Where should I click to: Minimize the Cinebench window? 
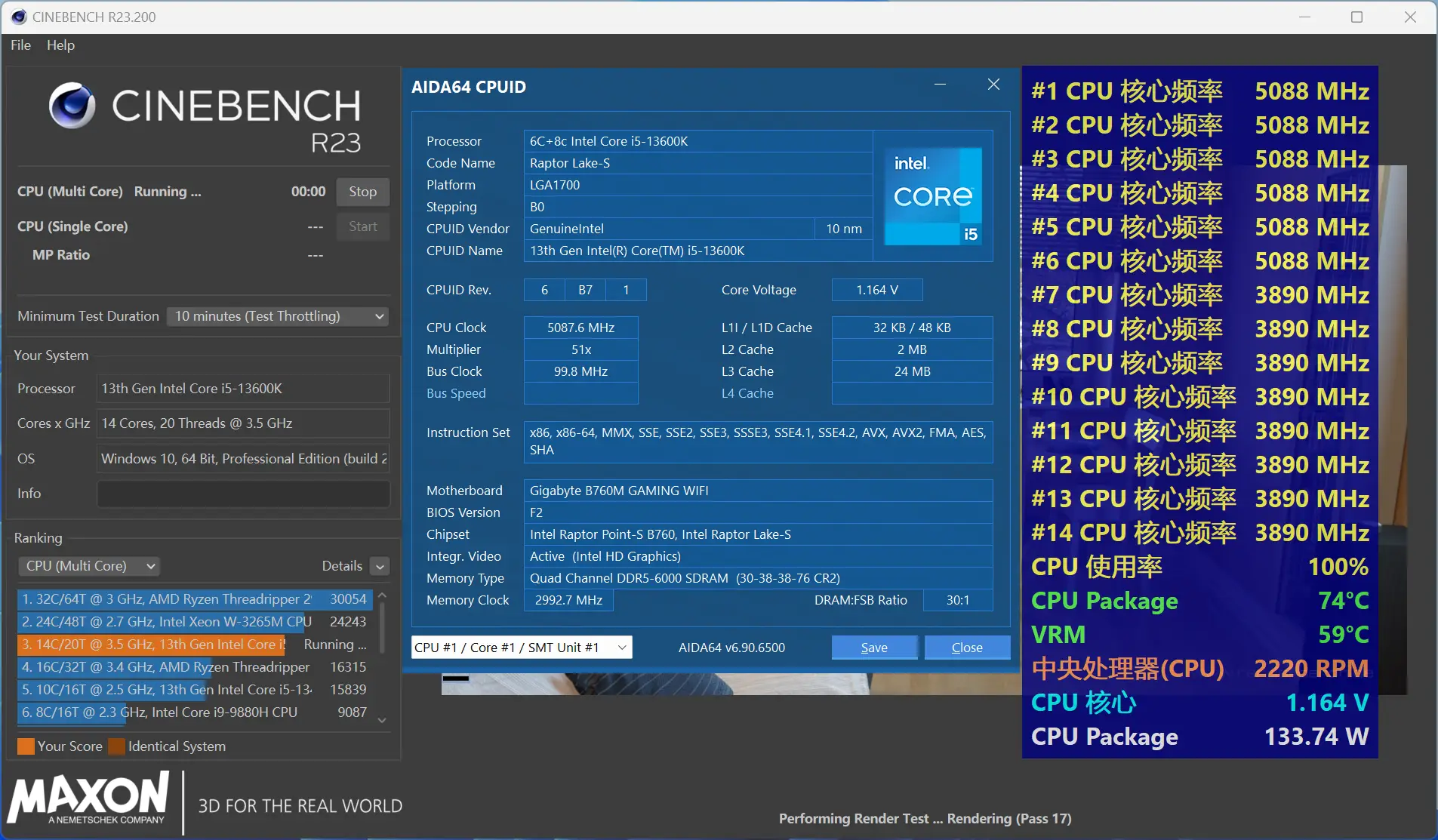(1304, 17)
